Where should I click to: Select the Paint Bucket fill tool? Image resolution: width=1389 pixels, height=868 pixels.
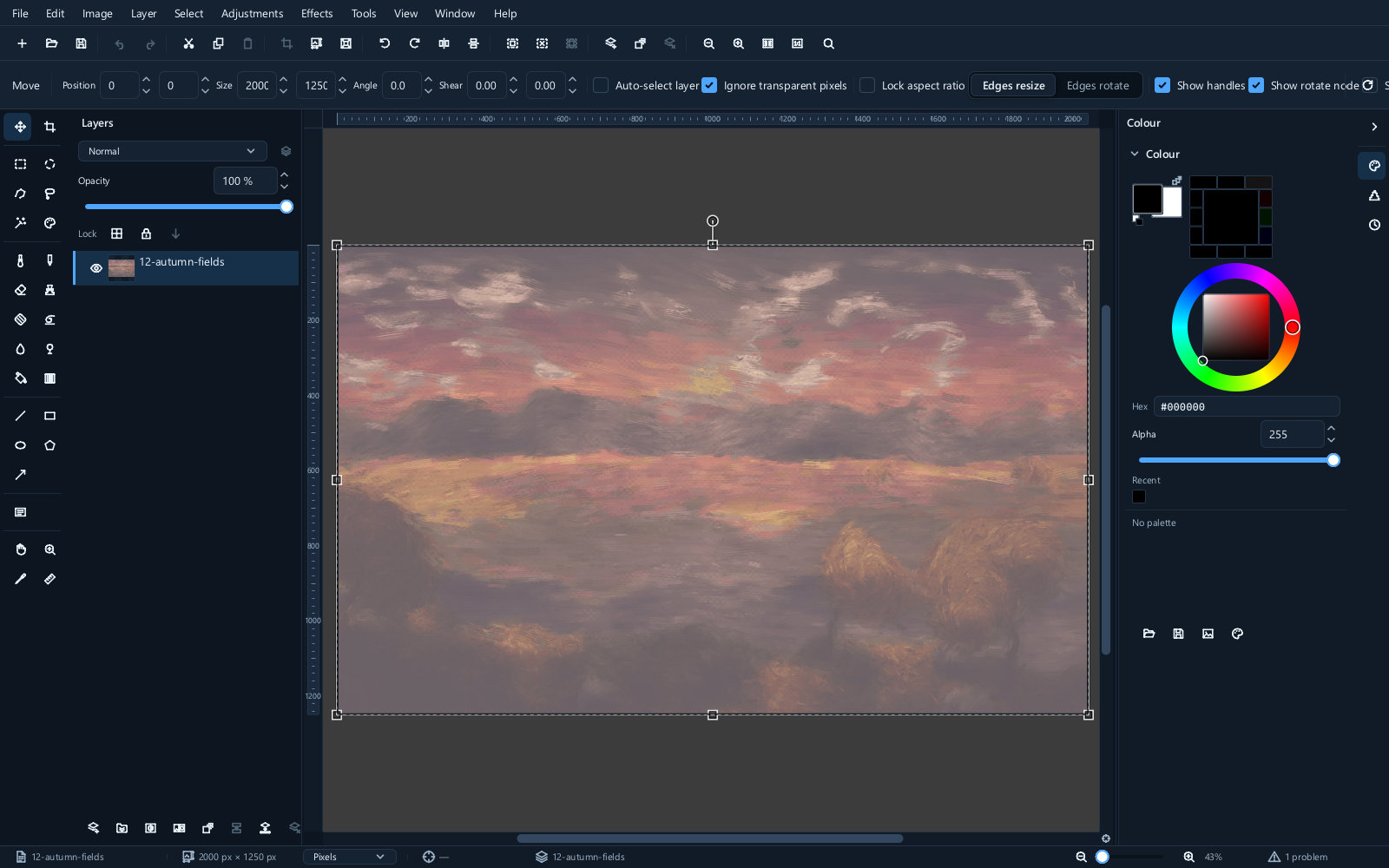20,378
